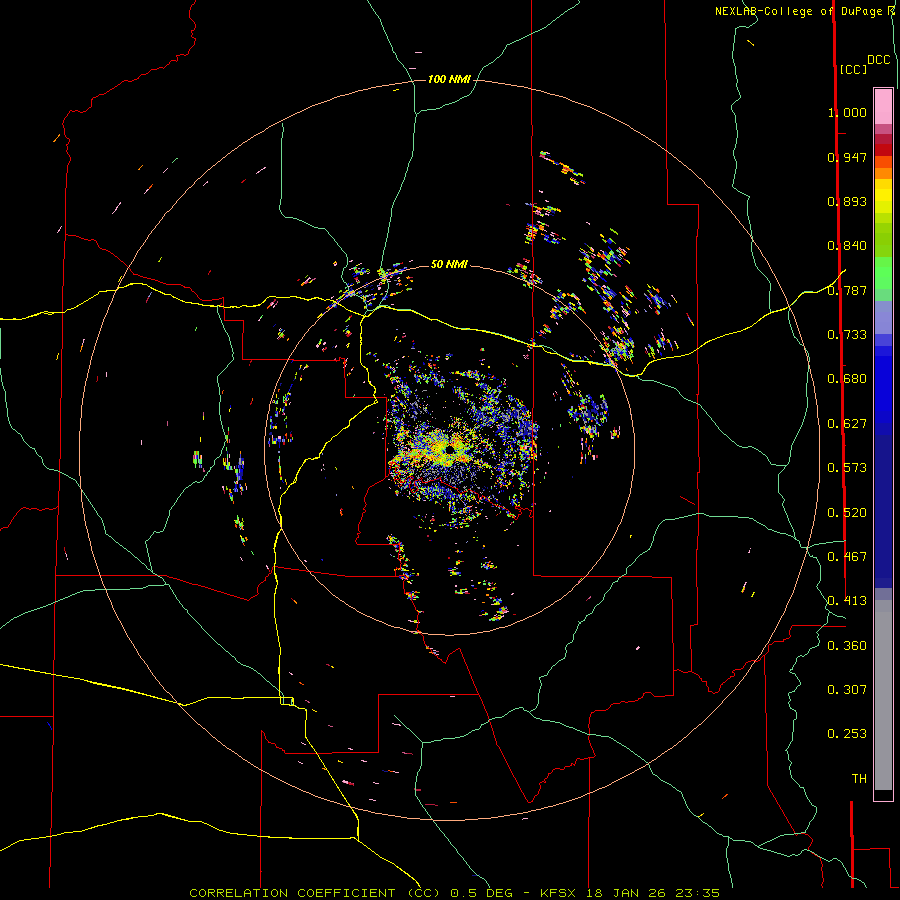Viewport: 900px width, 900px height.
Task: Click the TH threshold label on scale
Action: 859,779
